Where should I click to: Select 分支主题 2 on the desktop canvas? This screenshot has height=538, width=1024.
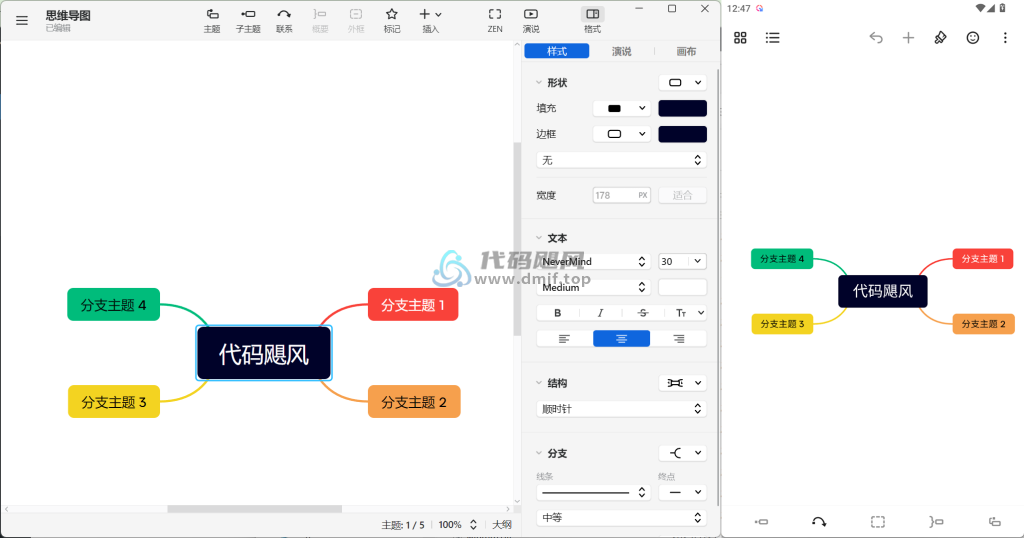414,402
